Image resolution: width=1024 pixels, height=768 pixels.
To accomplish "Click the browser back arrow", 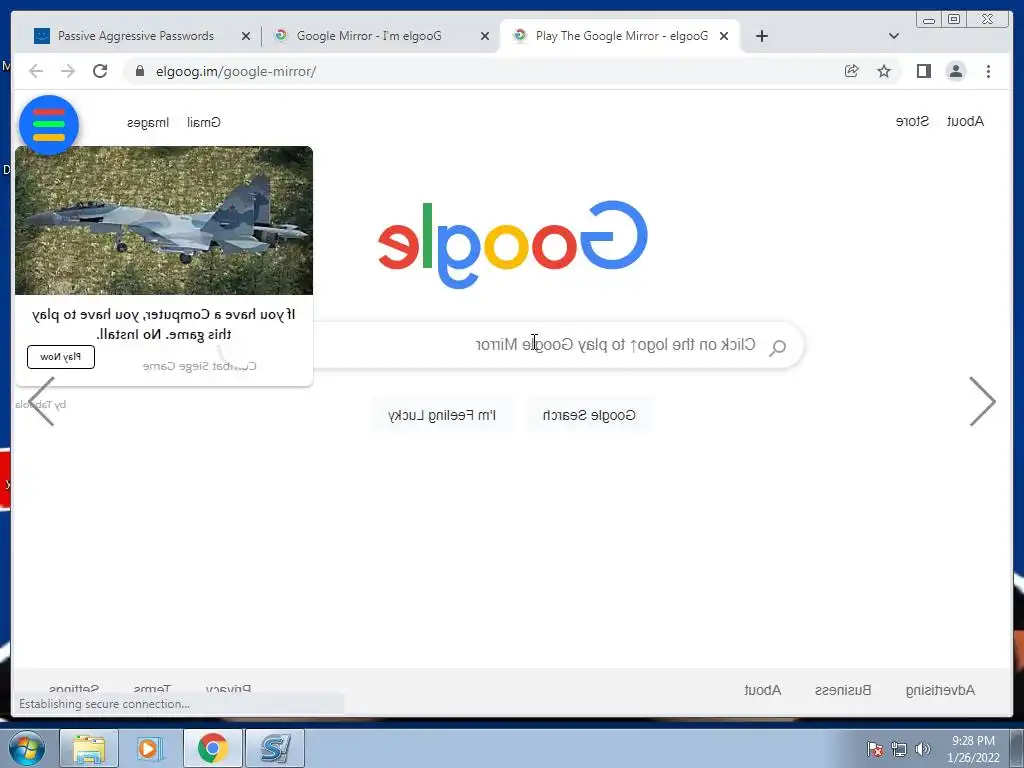I will 36,71.
